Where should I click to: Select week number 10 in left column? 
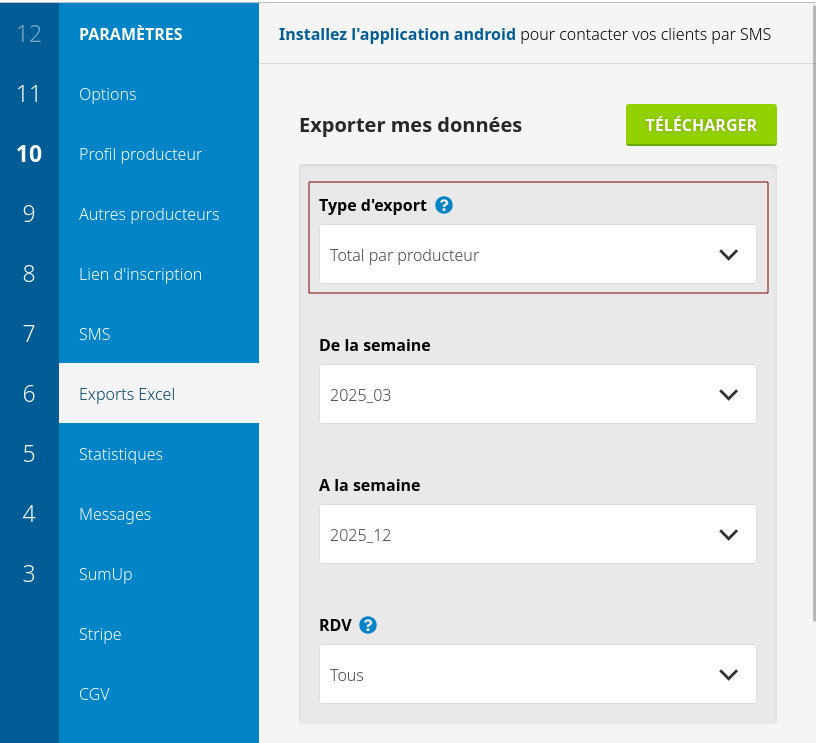coord(29,154)
